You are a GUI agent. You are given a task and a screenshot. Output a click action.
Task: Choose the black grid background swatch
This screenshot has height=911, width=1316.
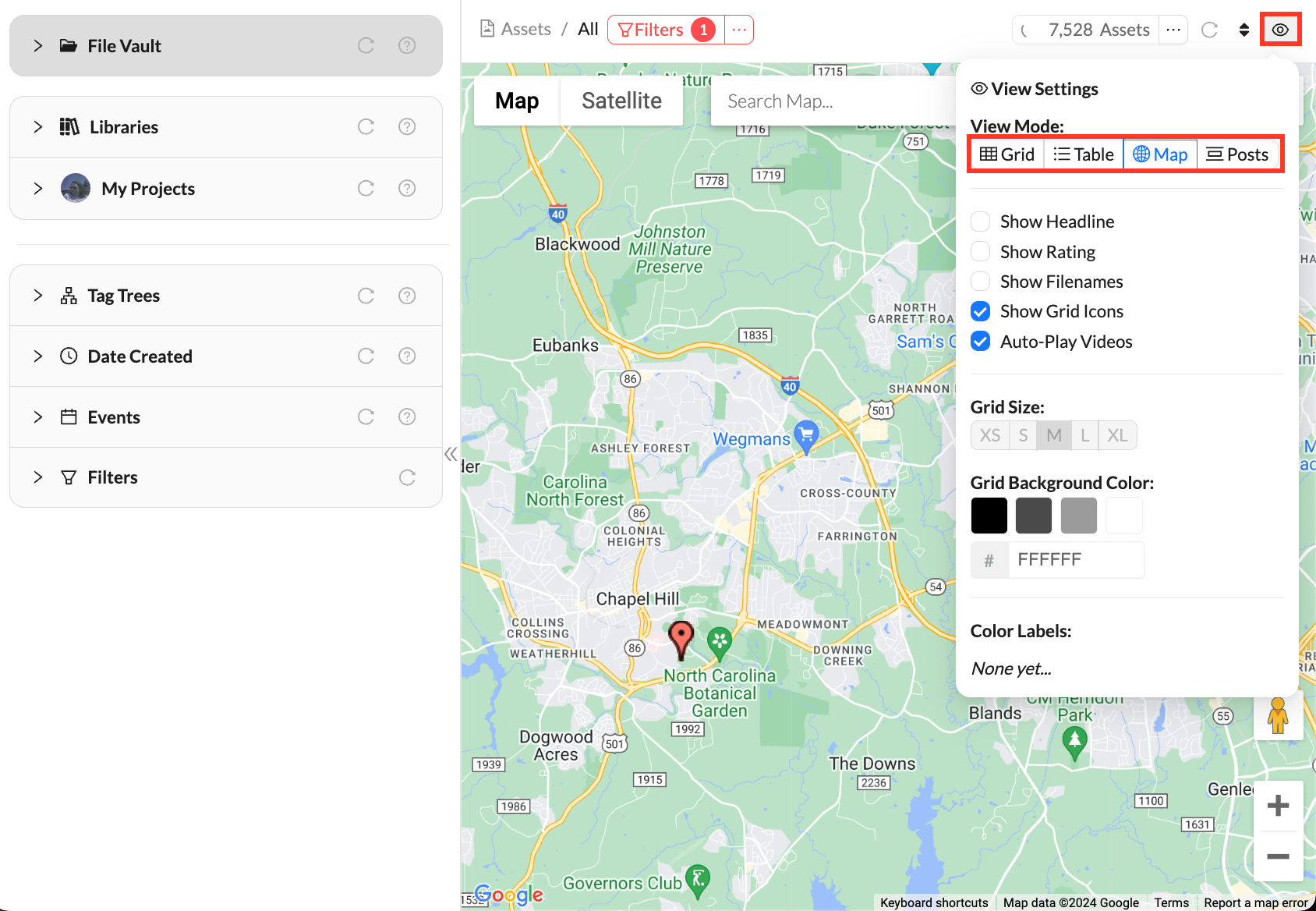tap(989, 516)
